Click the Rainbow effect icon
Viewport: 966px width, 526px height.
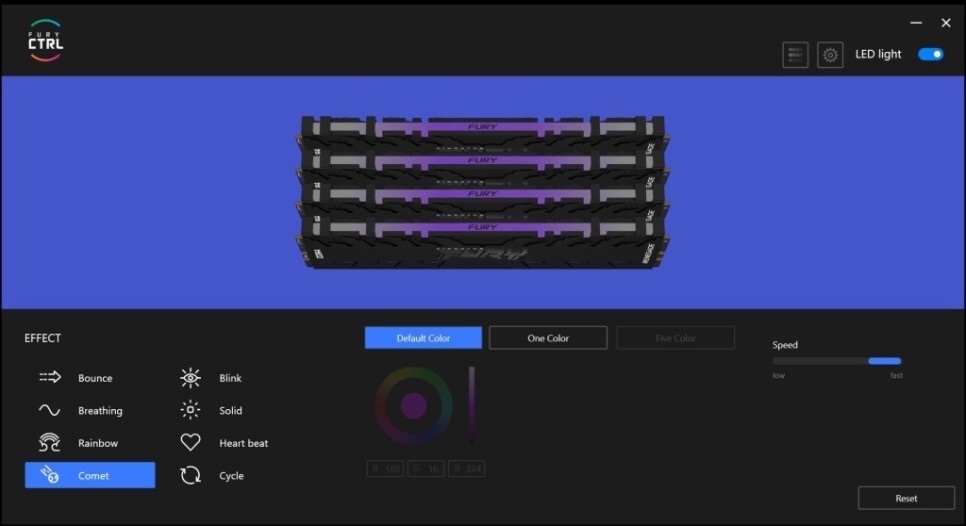(49, 442)
